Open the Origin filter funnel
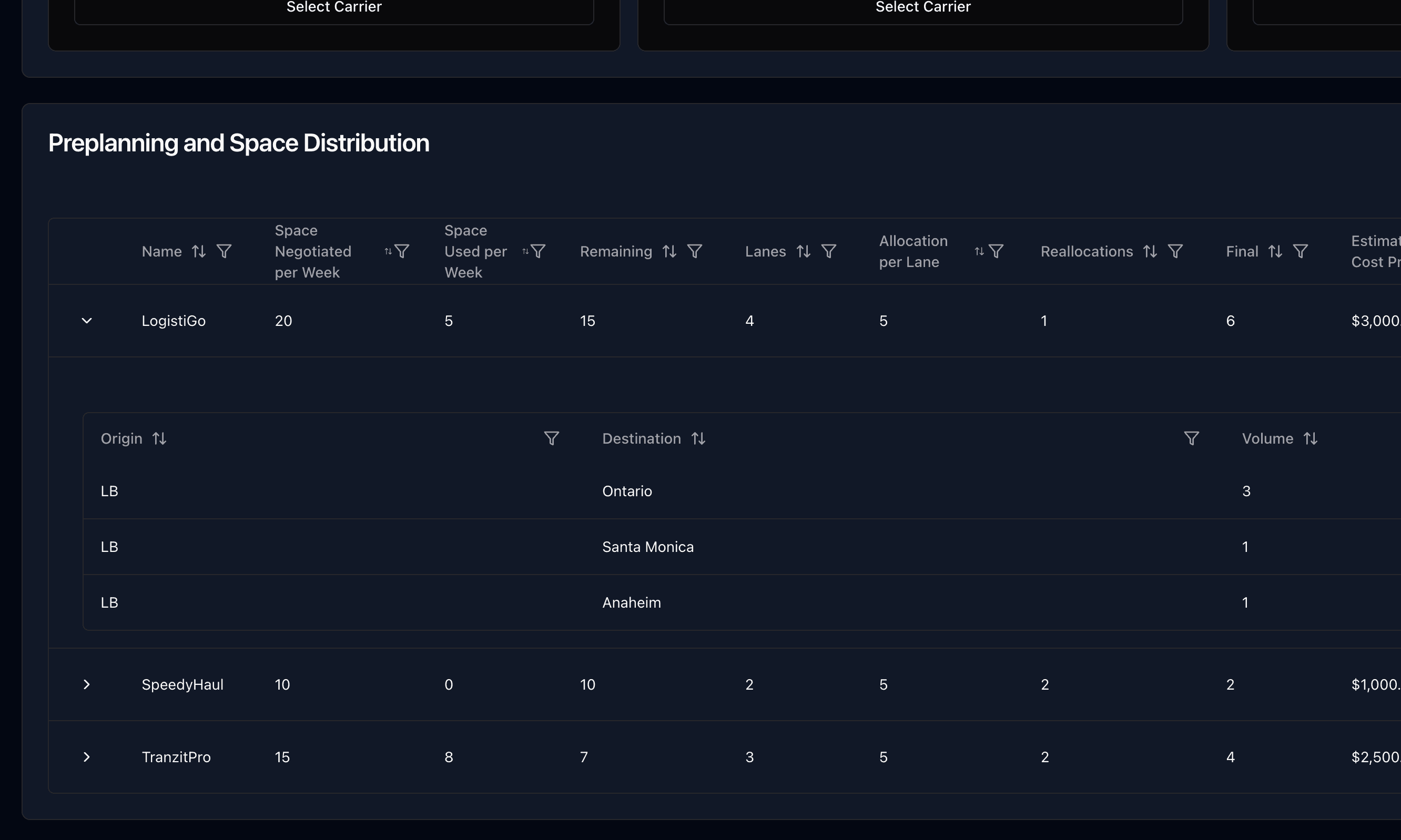The height and width of the screenshot is (840, 1401). (x=552, y=438)
